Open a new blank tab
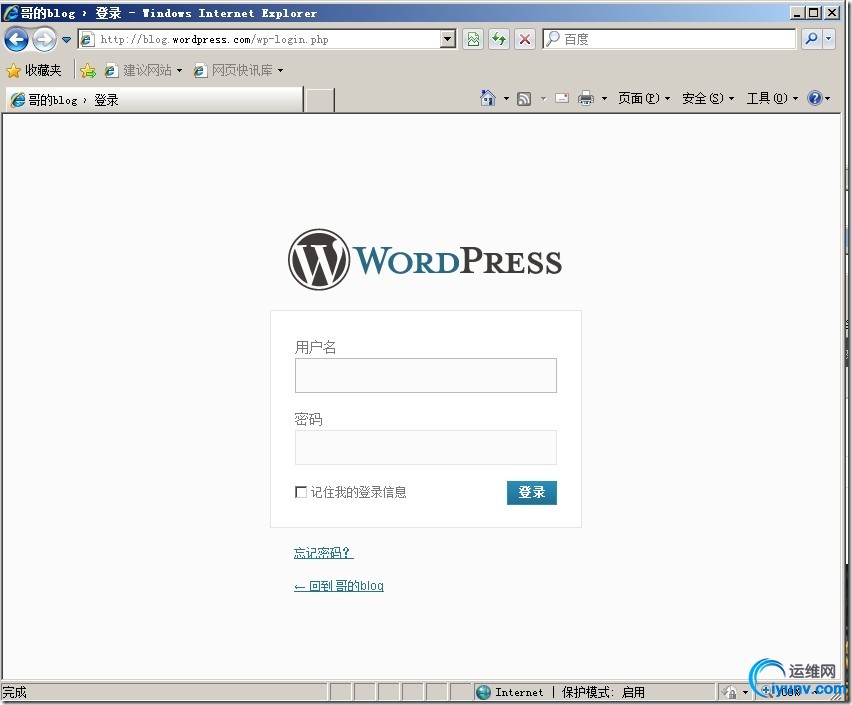The height and width of the screenshot is (705, 852). [x=320, y=101]
